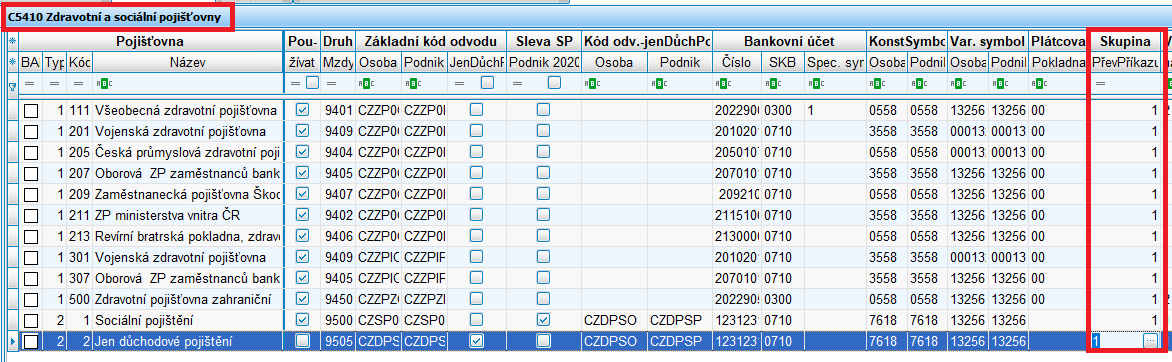Screen dimensions: 1172x362
Task: Click the Skupina column group header
Action: pos(1125,41)
